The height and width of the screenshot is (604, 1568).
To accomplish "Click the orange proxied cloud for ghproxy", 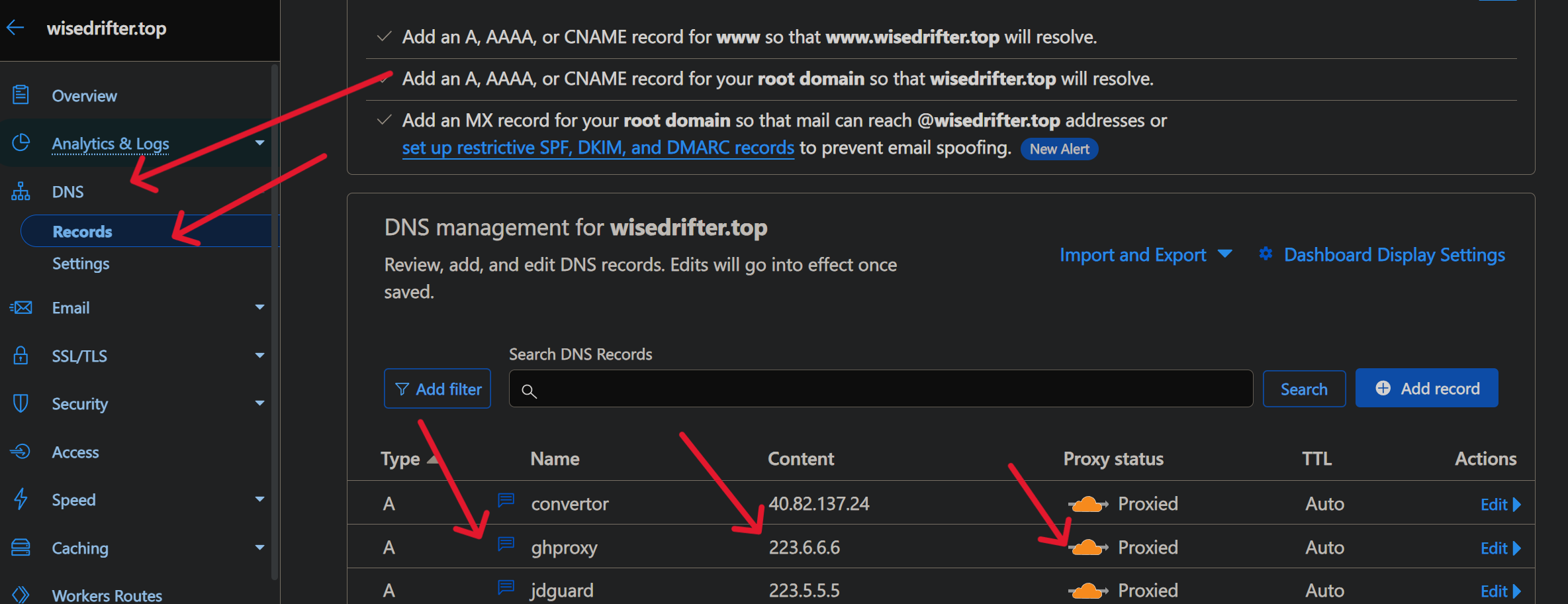I will pyautogui.click(x=1087, y=548).
